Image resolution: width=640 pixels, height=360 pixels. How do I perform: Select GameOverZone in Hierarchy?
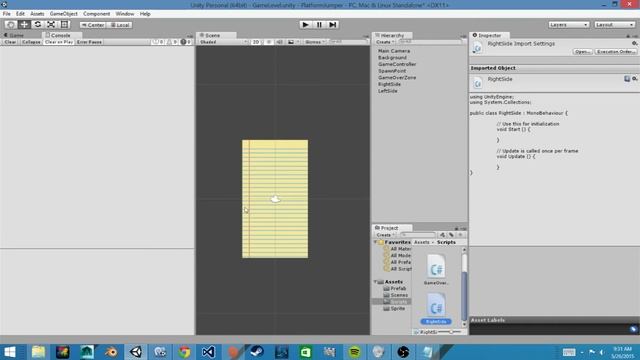pos(397,78)
